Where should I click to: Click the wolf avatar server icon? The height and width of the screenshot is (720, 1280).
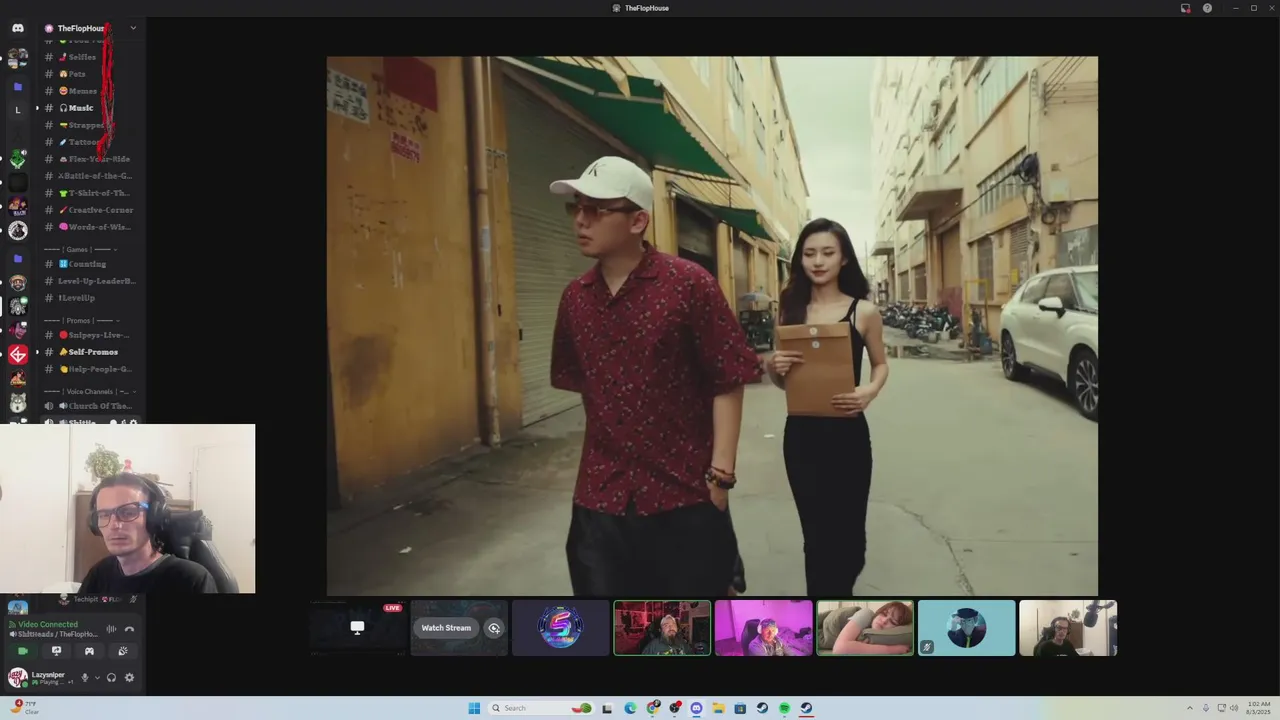(x=17, y=403)
